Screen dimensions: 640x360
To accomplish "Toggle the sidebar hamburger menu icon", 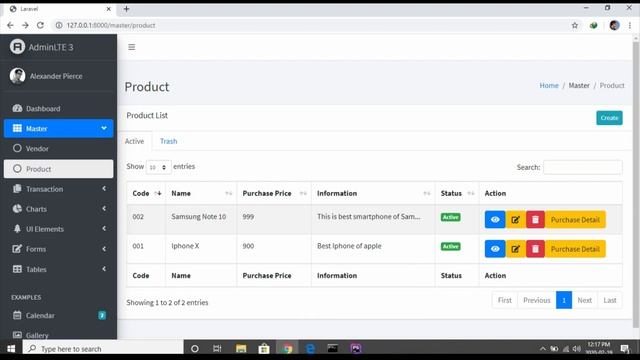I will tap(131, 47).
